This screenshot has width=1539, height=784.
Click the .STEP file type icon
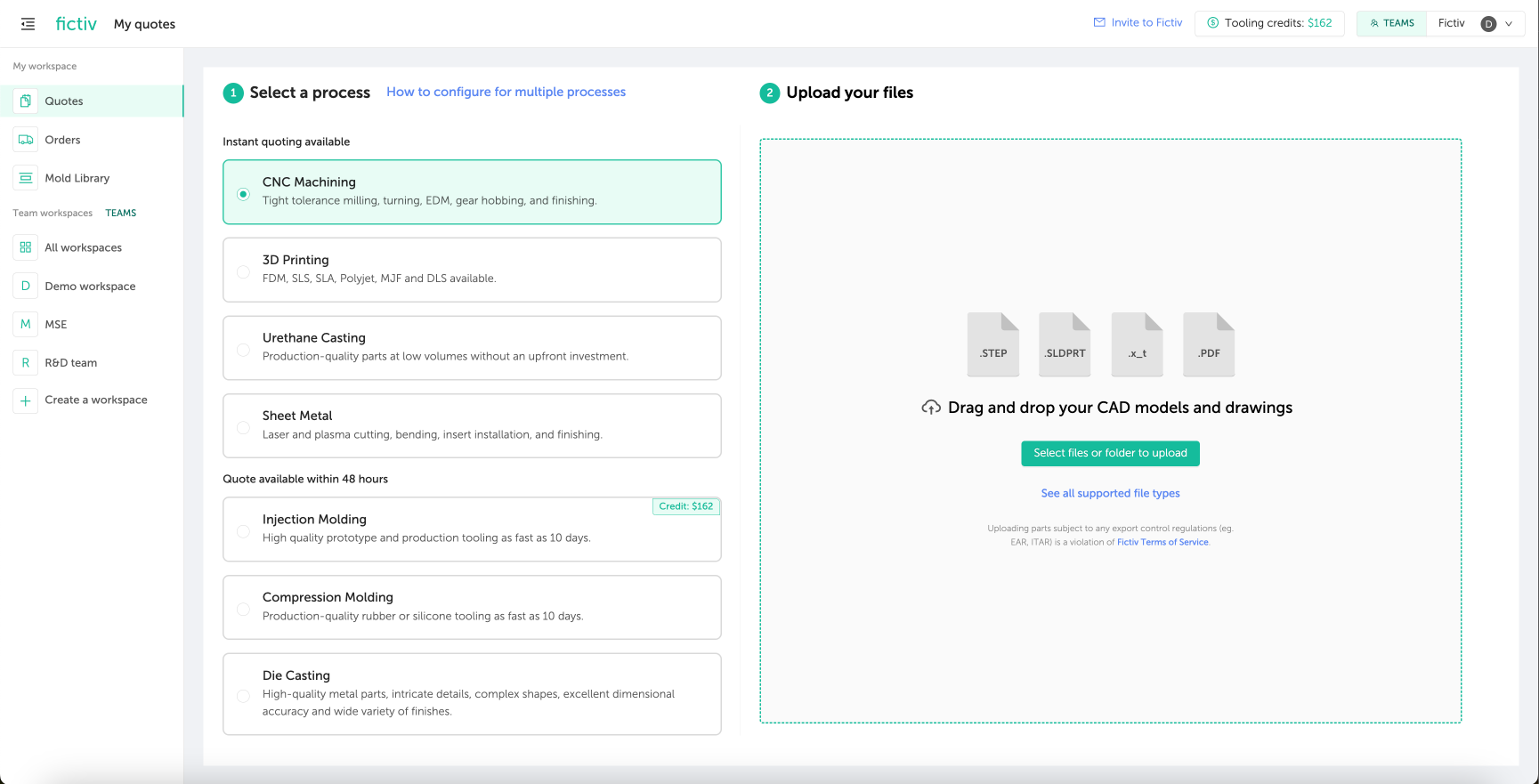click(992, 344)
